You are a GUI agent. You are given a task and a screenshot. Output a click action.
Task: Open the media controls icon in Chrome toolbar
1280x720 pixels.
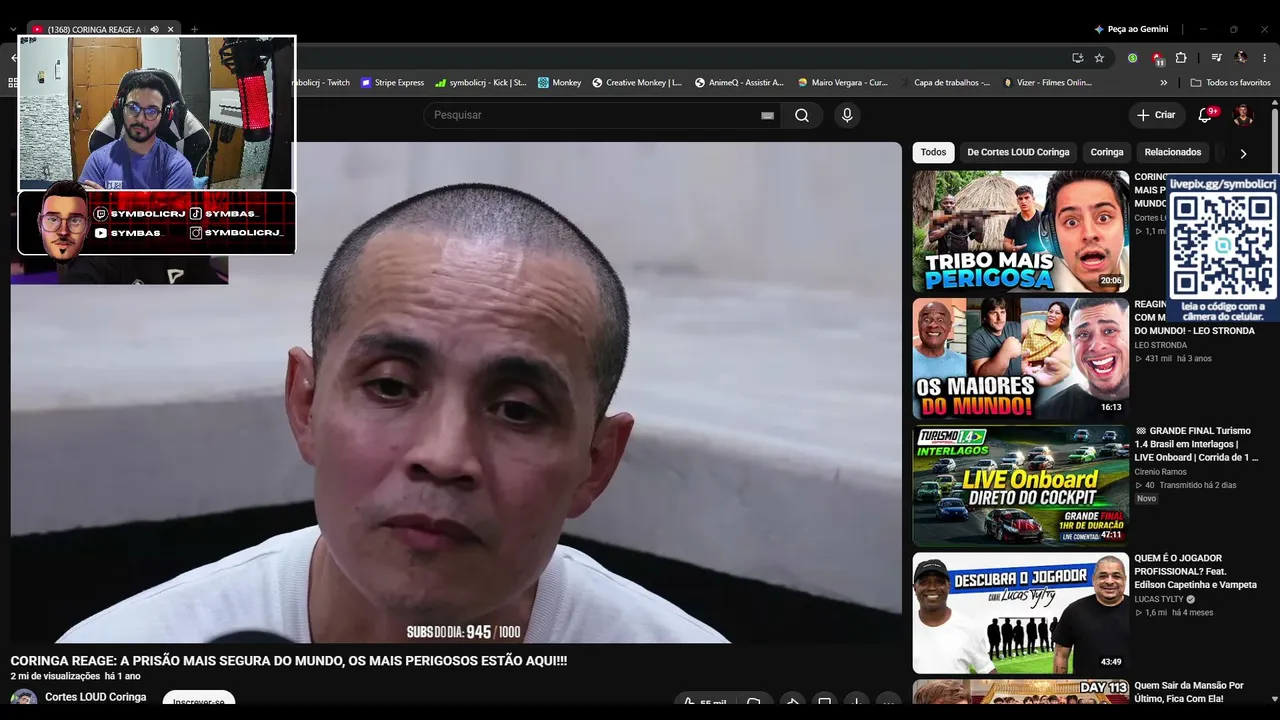coord(1217,58)
